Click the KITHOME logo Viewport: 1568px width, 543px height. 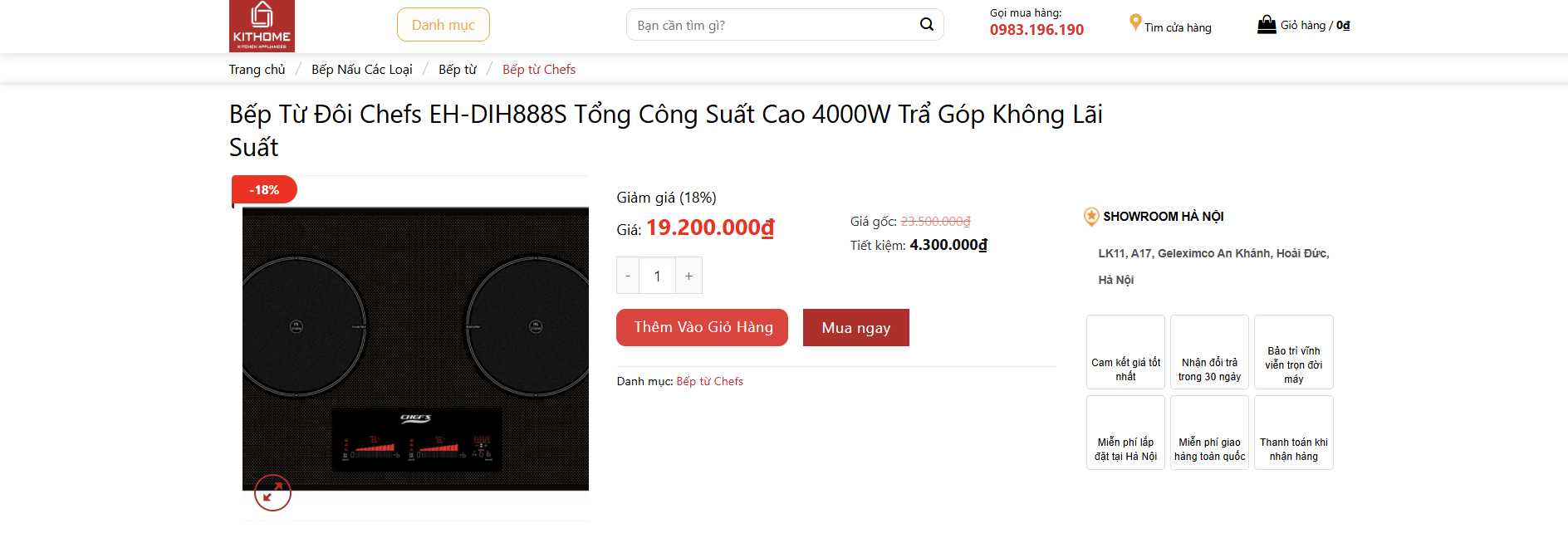[262, 26]
